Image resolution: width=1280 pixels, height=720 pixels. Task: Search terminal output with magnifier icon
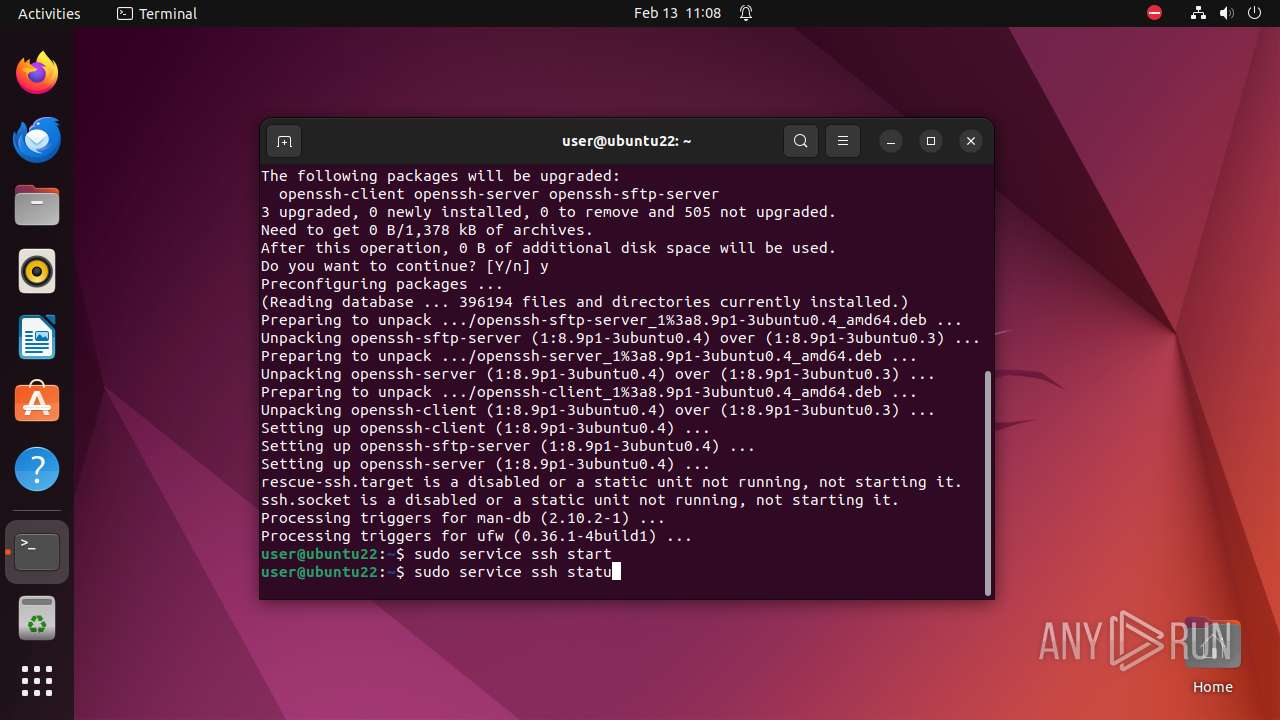coord(801,141)
